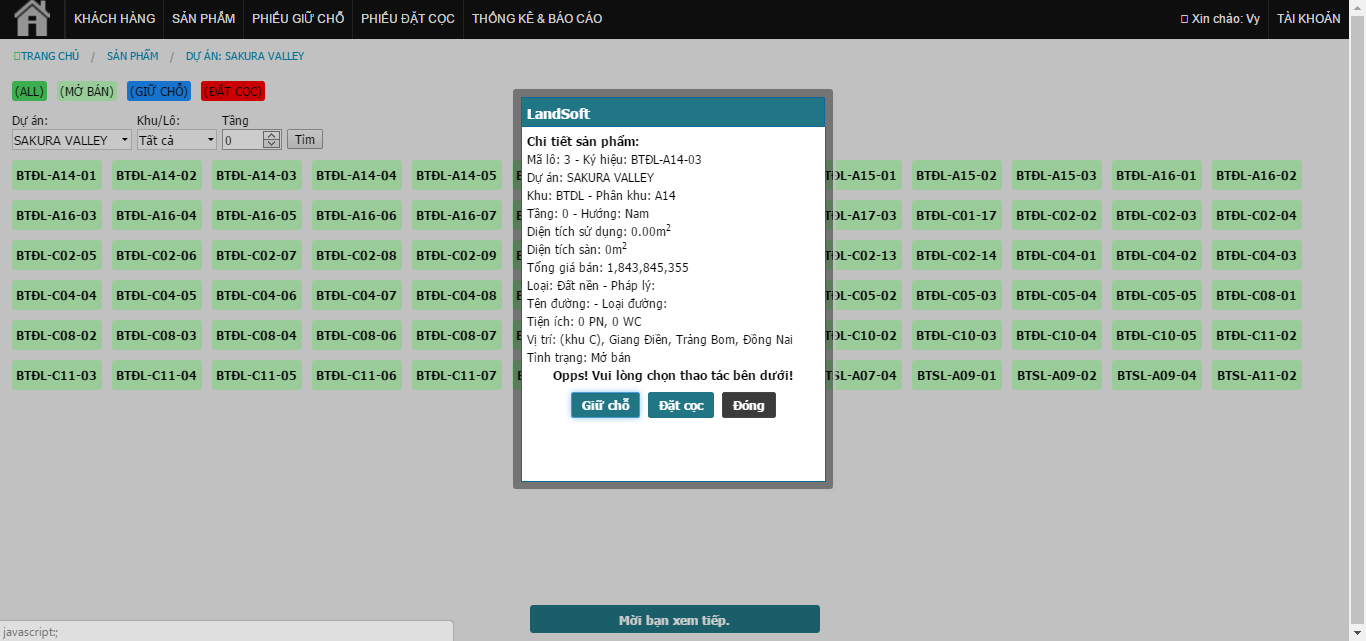Viewport: 1366px width, 641px height.
Task: Click the Đặt cọc button in dialog
Action: click(681, 405)
